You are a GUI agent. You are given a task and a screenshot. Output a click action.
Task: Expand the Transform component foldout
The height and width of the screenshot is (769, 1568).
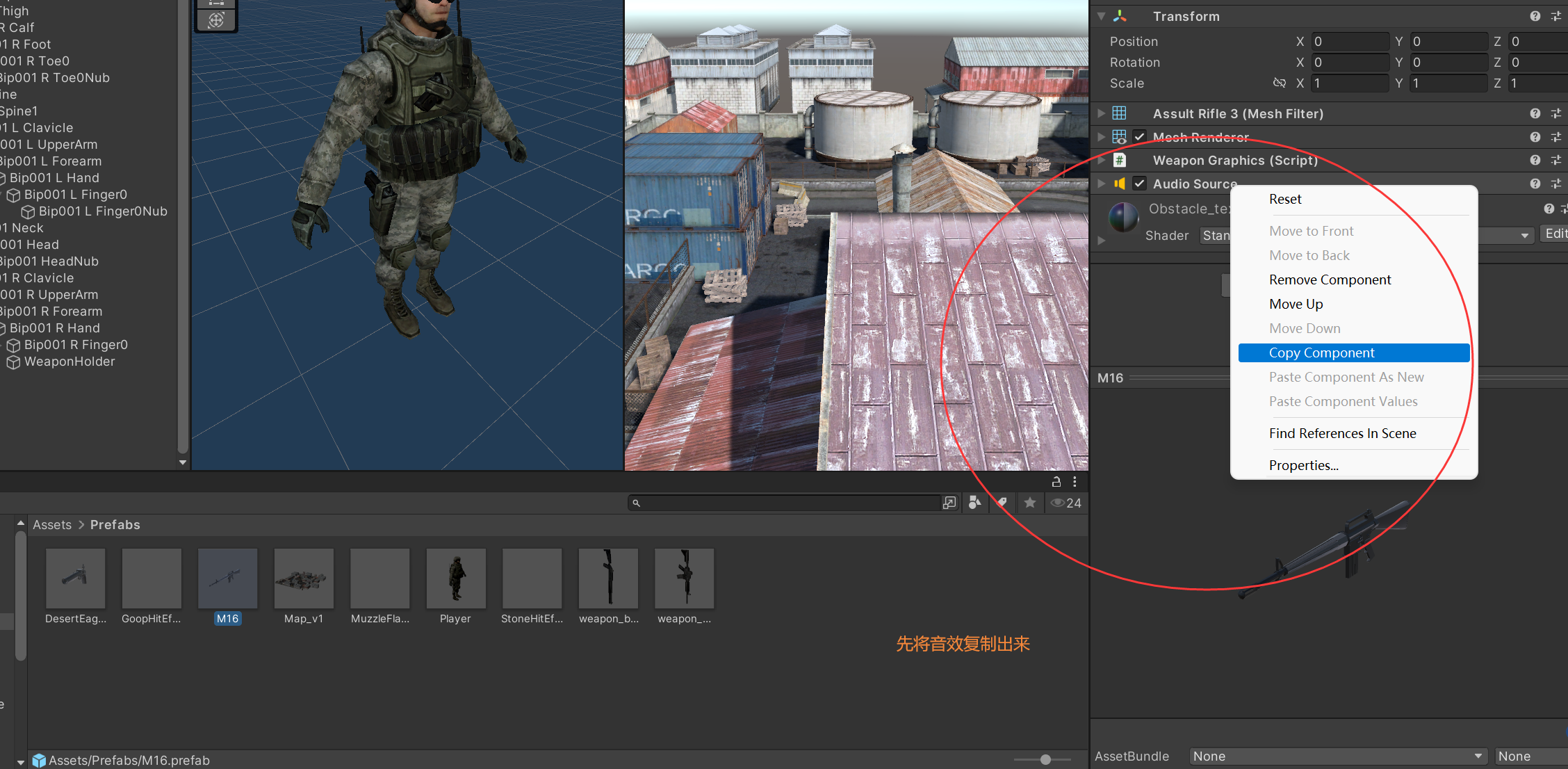click(x=1101, y=16)
